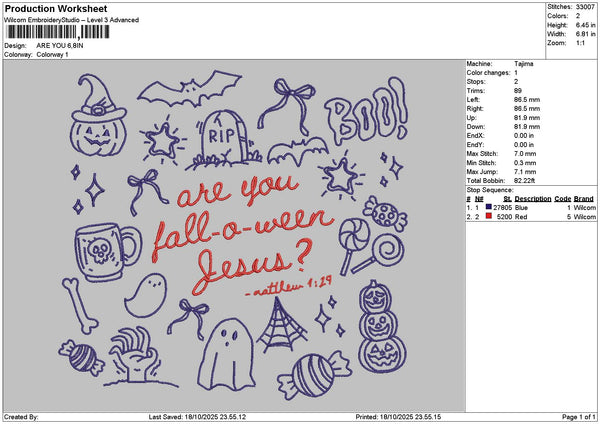Click the 'Wilcom EmbroideryStudio – Level 3 Advanced' text
600x424 pixels.
point(72,20)
